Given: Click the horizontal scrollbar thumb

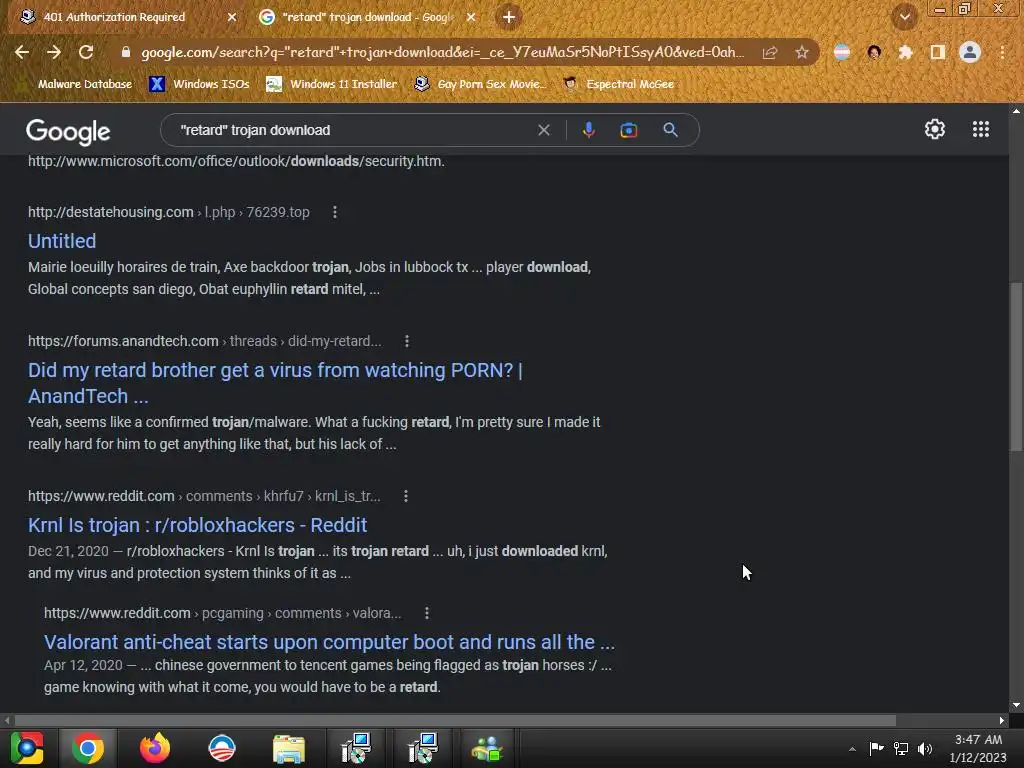Looking at the screenshot, I should coord(455,720).
